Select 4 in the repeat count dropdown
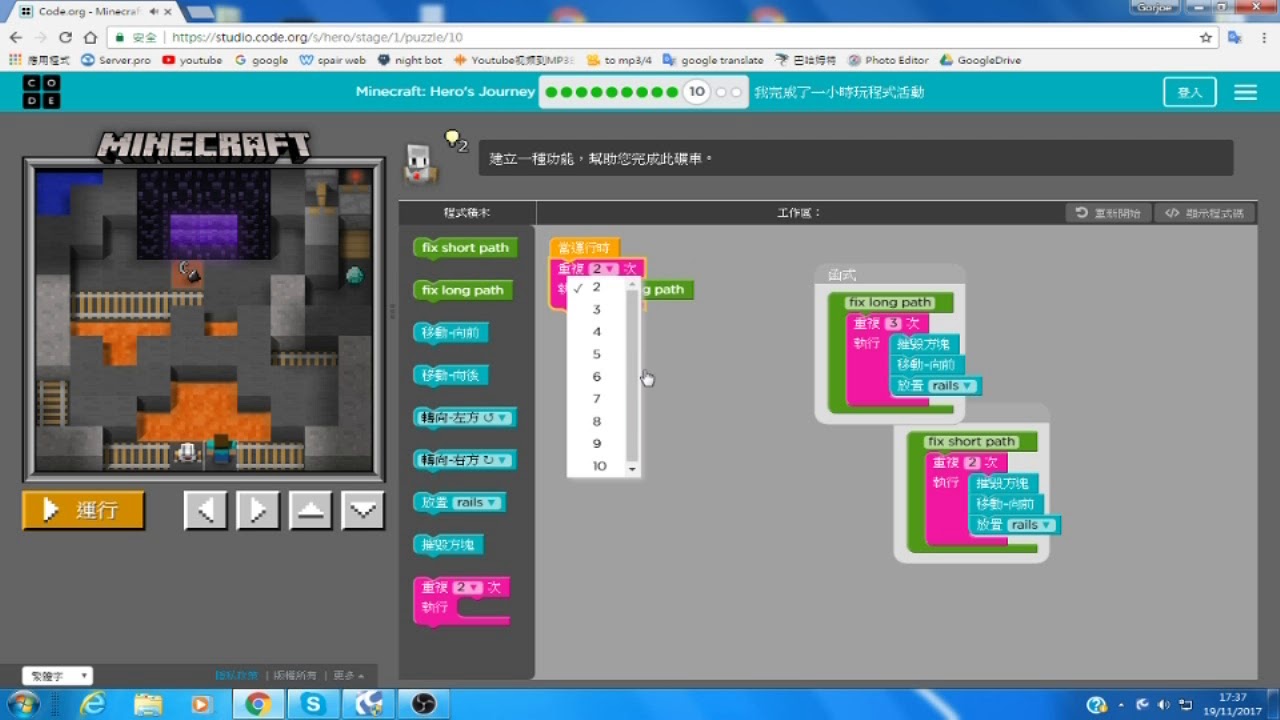The image size is (1280, 720). pyautogui.click(x=597, y=331)
